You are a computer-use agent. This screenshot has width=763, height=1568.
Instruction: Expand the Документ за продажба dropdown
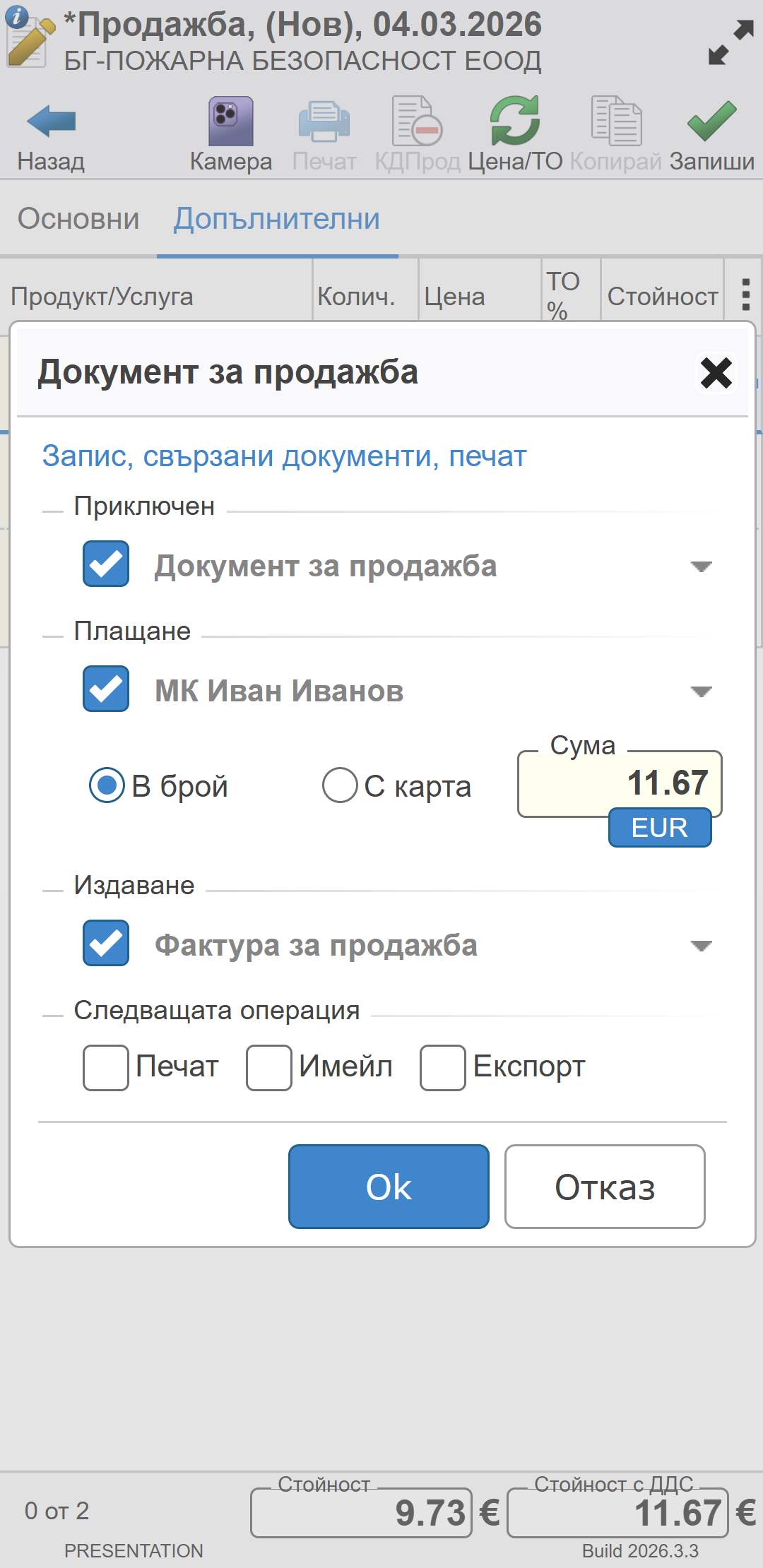[701, 566]
